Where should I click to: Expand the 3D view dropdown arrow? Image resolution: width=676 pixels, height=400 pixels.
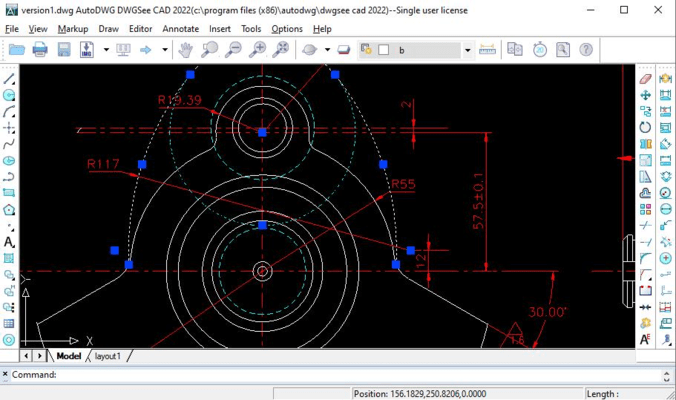coord(326,50)
